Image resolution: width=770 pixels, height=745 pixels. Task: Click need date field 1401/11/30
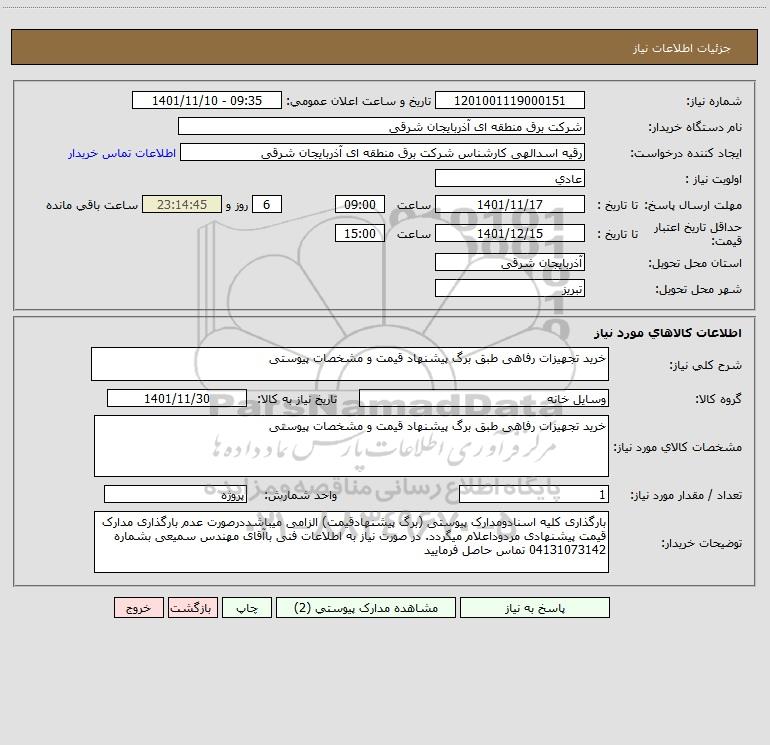pos(177,398)
